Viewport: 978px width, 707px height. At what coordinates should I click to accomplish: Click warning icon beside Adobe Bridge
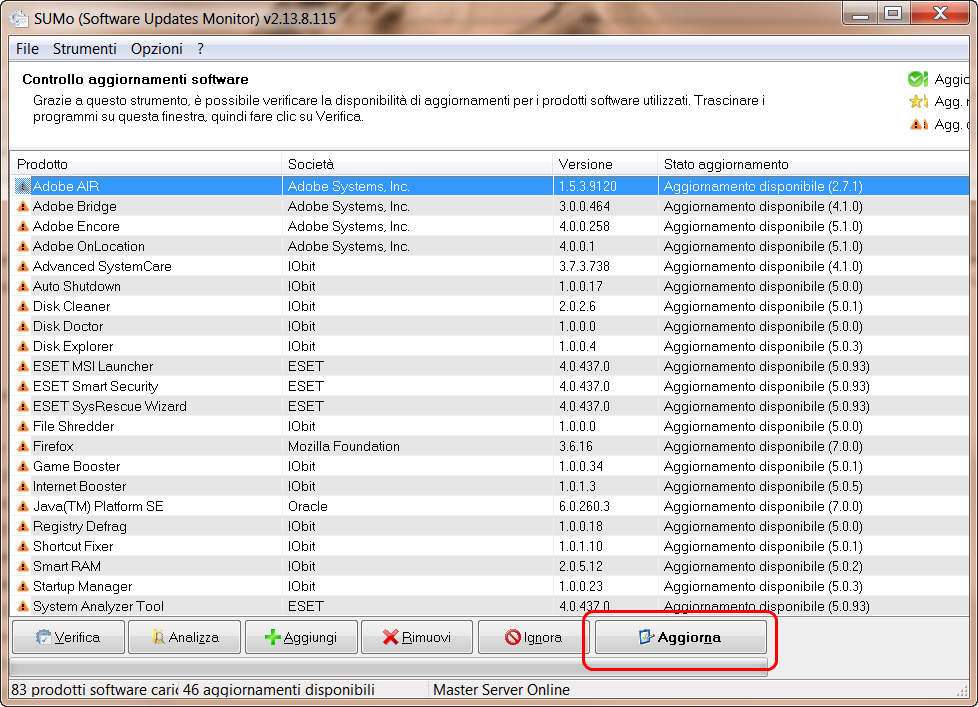23,206
